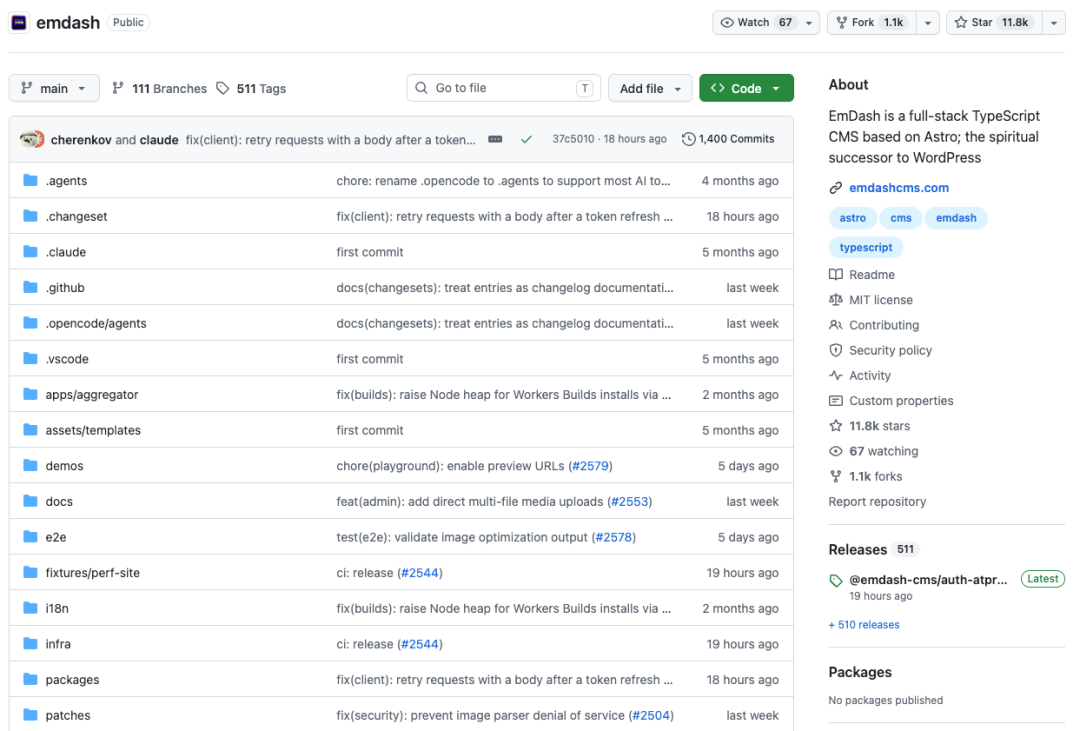This screenshot has width=1080, height=731.
Task: Open the Fork options dropdown arrow
Action: point(928,23)
